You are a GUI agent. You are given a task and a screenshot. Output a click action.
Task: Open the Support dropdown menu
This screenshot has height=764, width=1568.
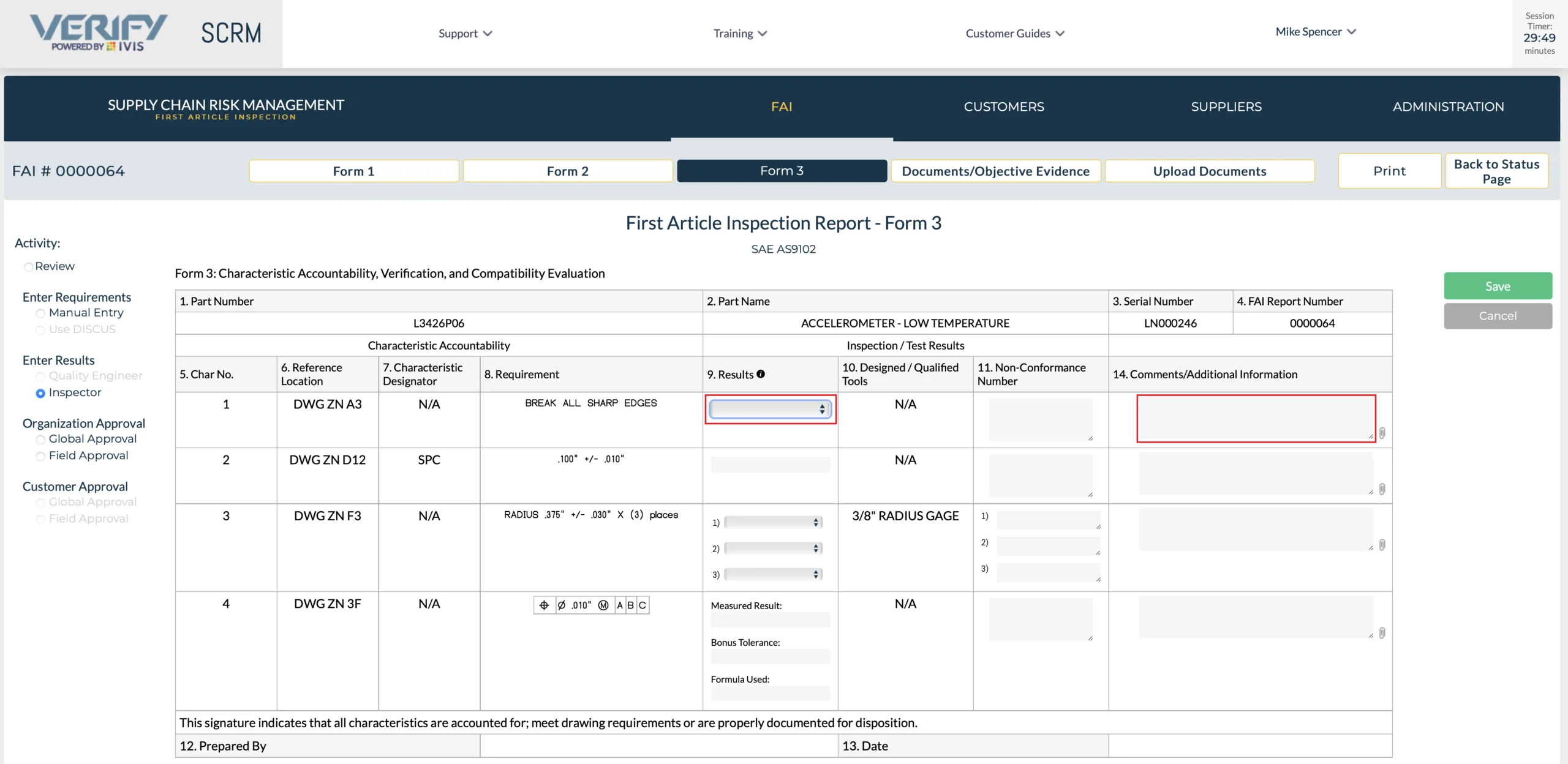pos(465,33)
